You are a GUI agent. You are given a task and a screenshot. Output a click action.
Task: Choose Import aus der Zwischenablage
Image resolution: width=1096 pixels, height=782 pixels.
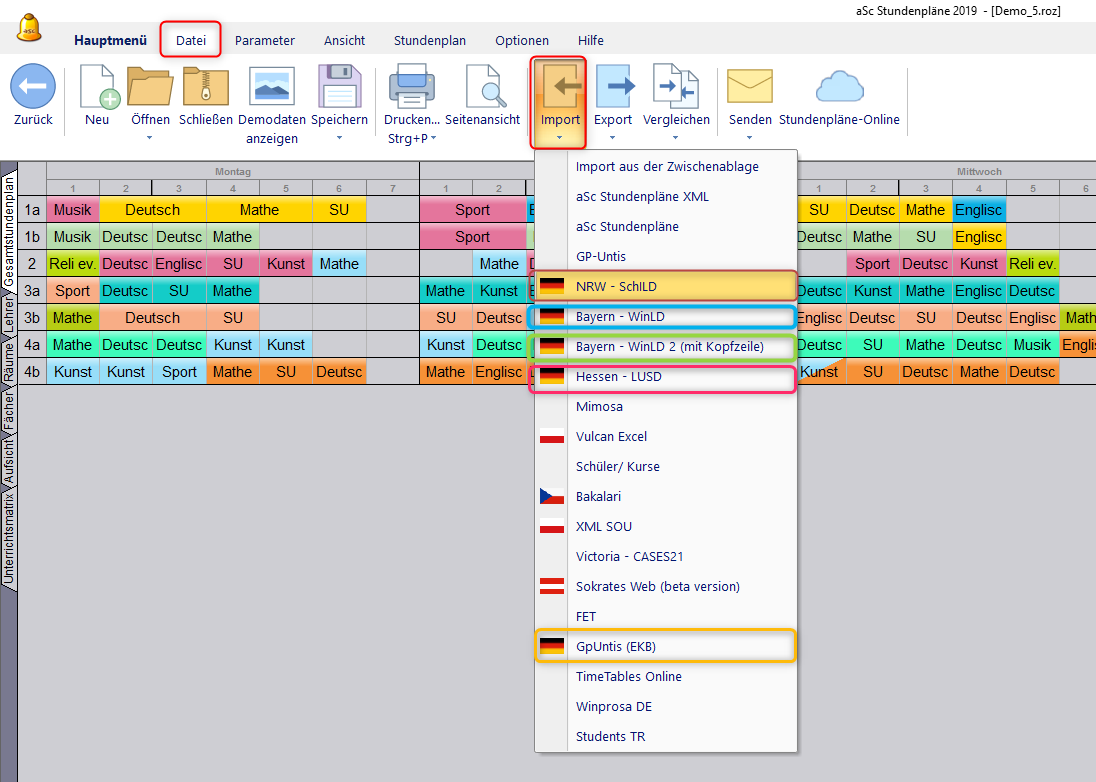click(x=666, y=166)
